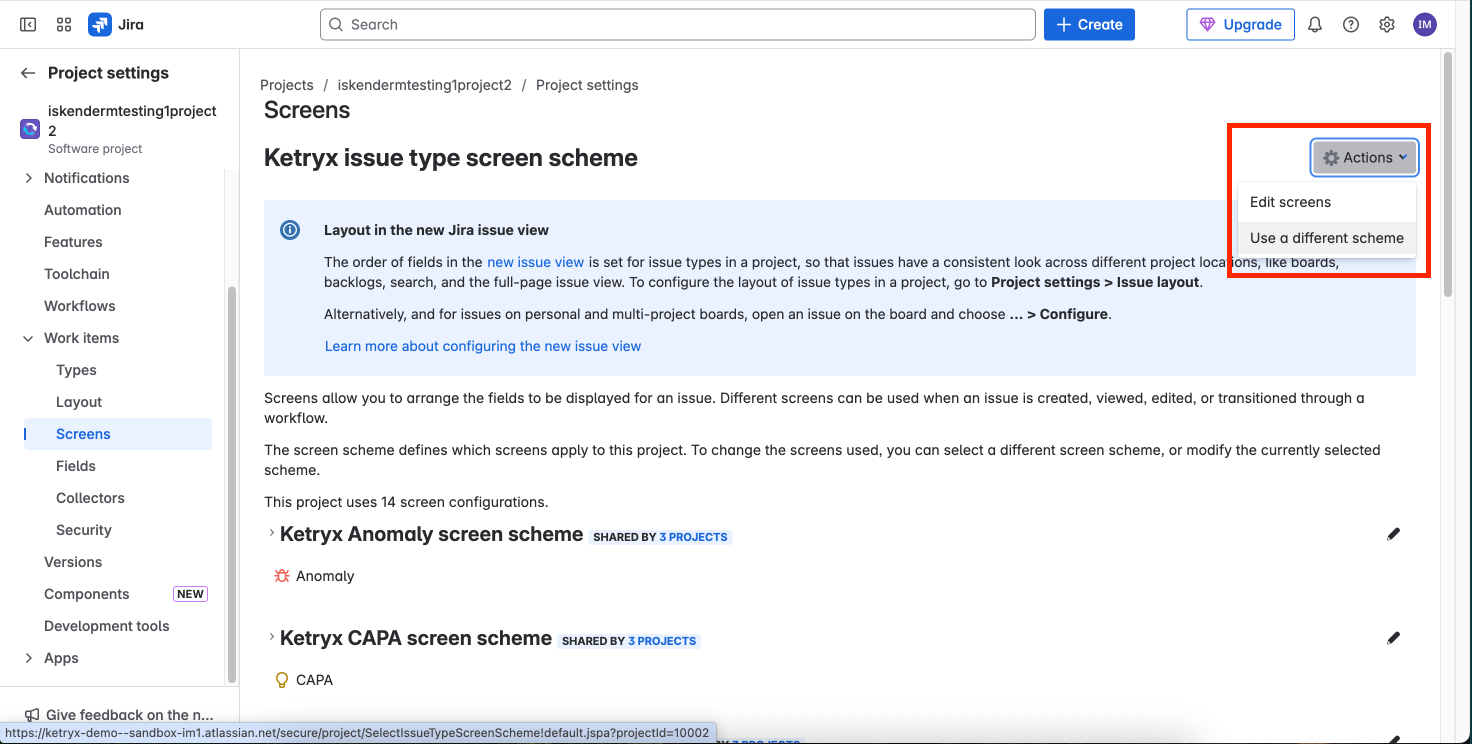Click the Anomaly bug icon
The image size is (1472, 744).
[282, 576]
